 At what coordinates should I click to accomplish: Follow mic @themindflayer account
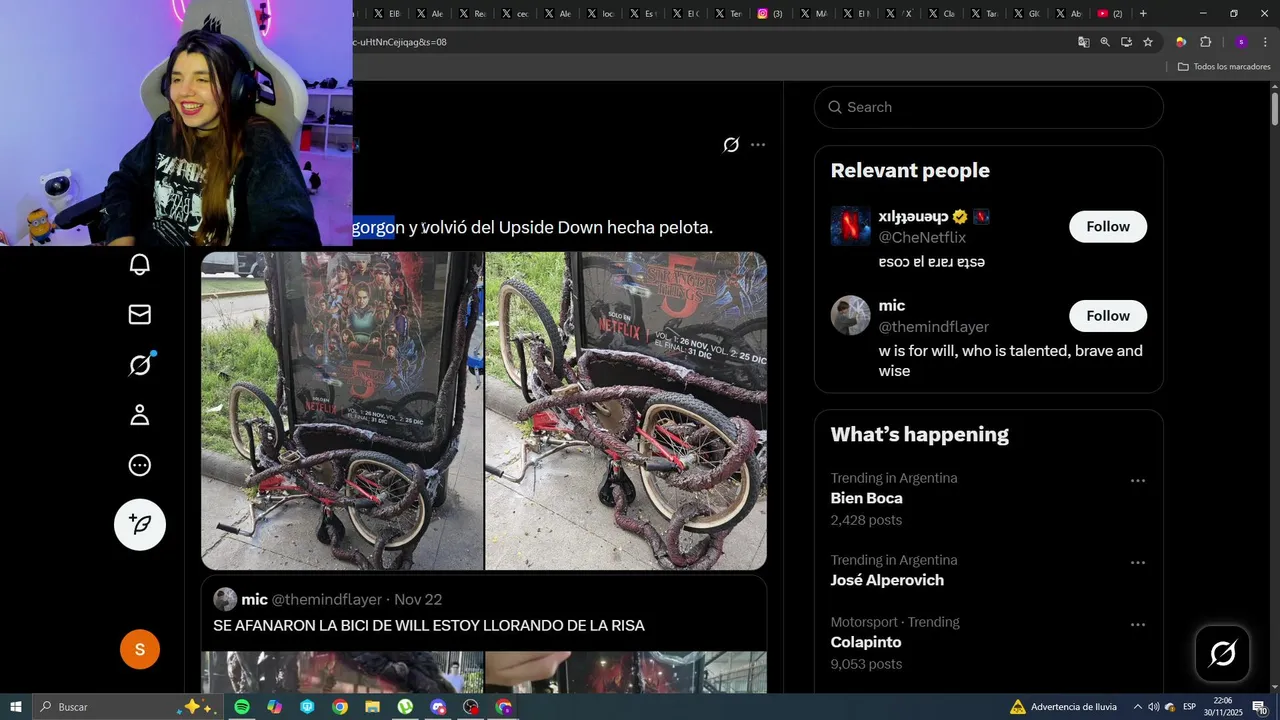pos(1108,316)
